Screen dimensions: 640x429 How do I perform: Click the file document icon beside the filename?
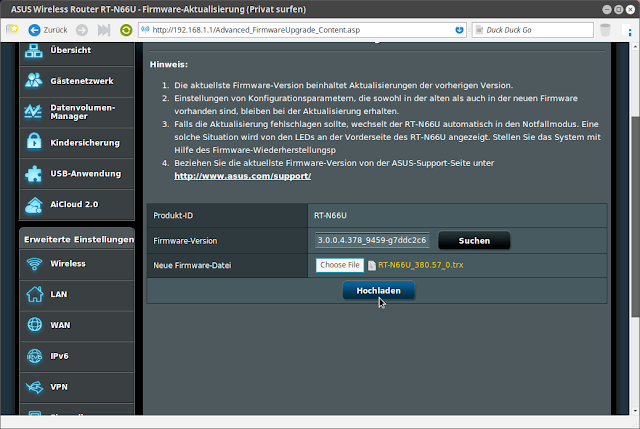pos(371,265)
